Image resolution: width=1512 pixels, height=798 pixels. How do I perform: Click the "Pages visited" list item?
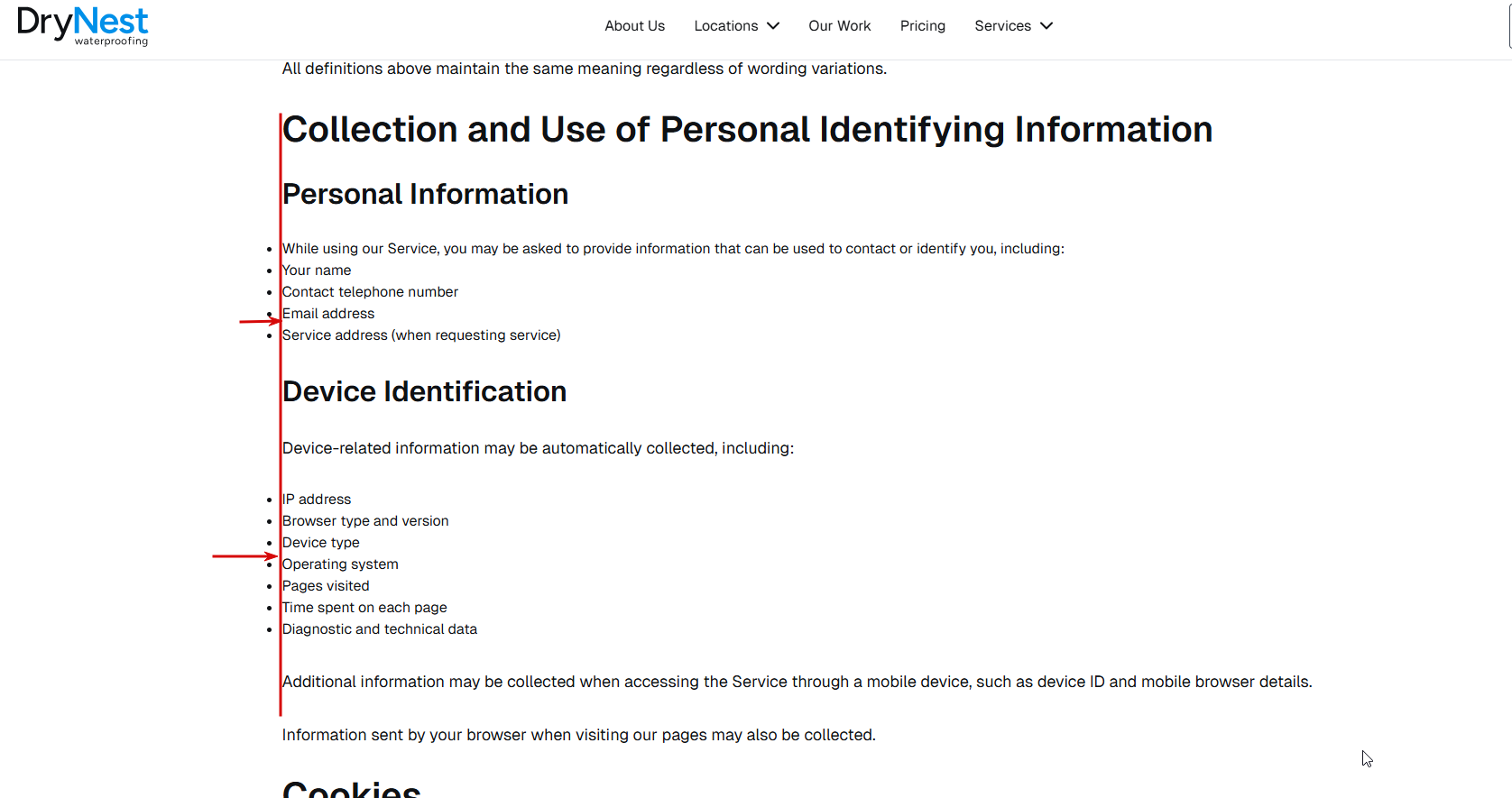coord(326,586)
